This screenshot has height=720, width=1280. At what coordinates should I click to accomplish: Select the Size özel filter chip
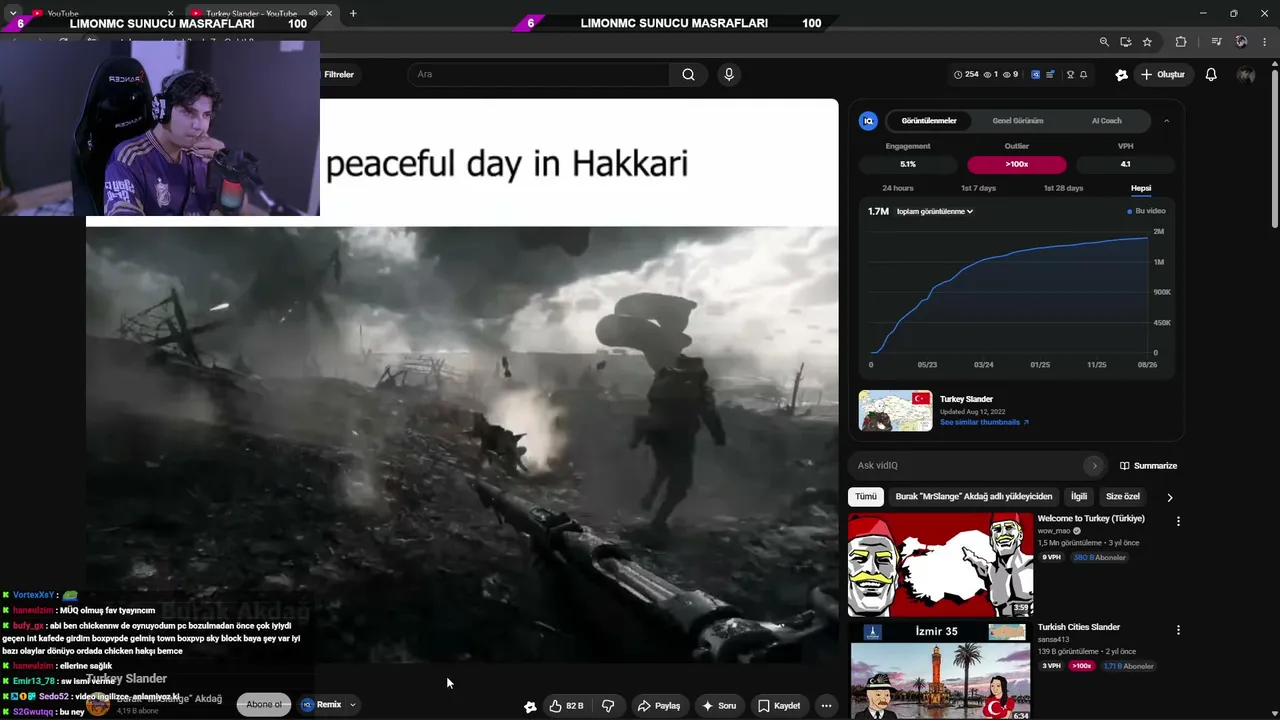click(x=1122, y=496)
